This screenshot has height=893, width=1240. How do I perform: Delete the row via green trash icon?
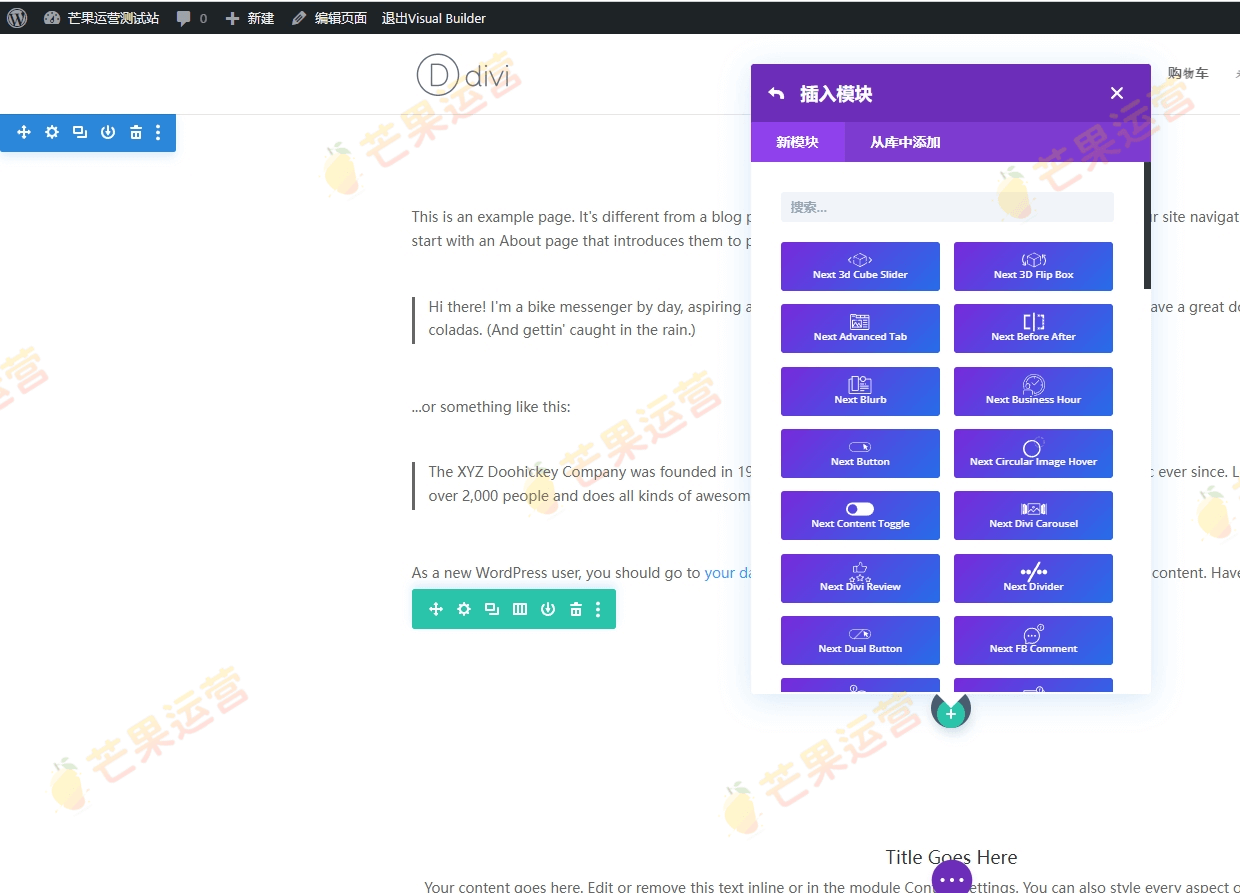click(x=575, y=608)
